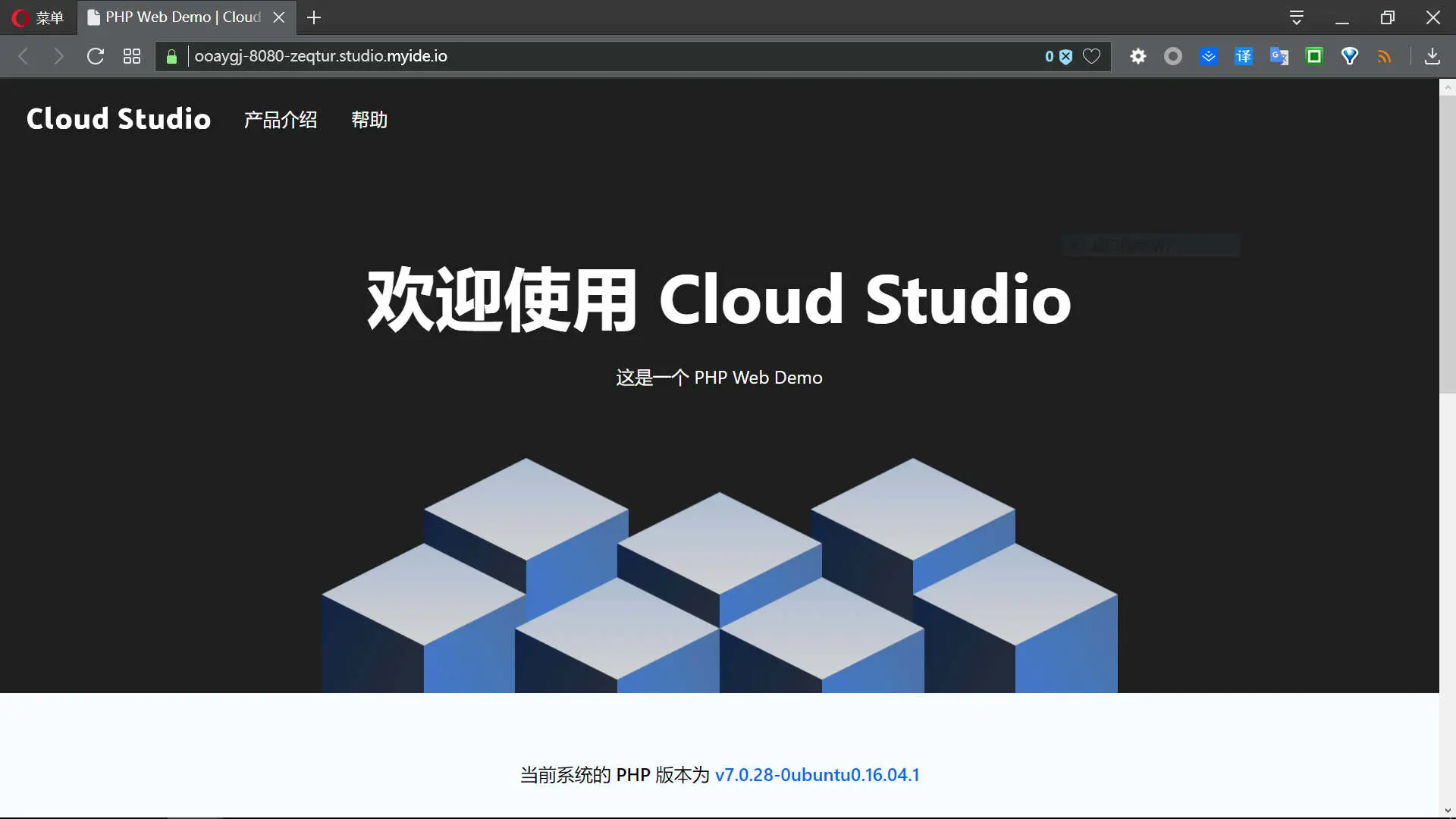The height and width of the screenshot is (819, 1456).
Task: Click the gray circle extension icon
Action: pyautogui.click(x=1173, y=56)
